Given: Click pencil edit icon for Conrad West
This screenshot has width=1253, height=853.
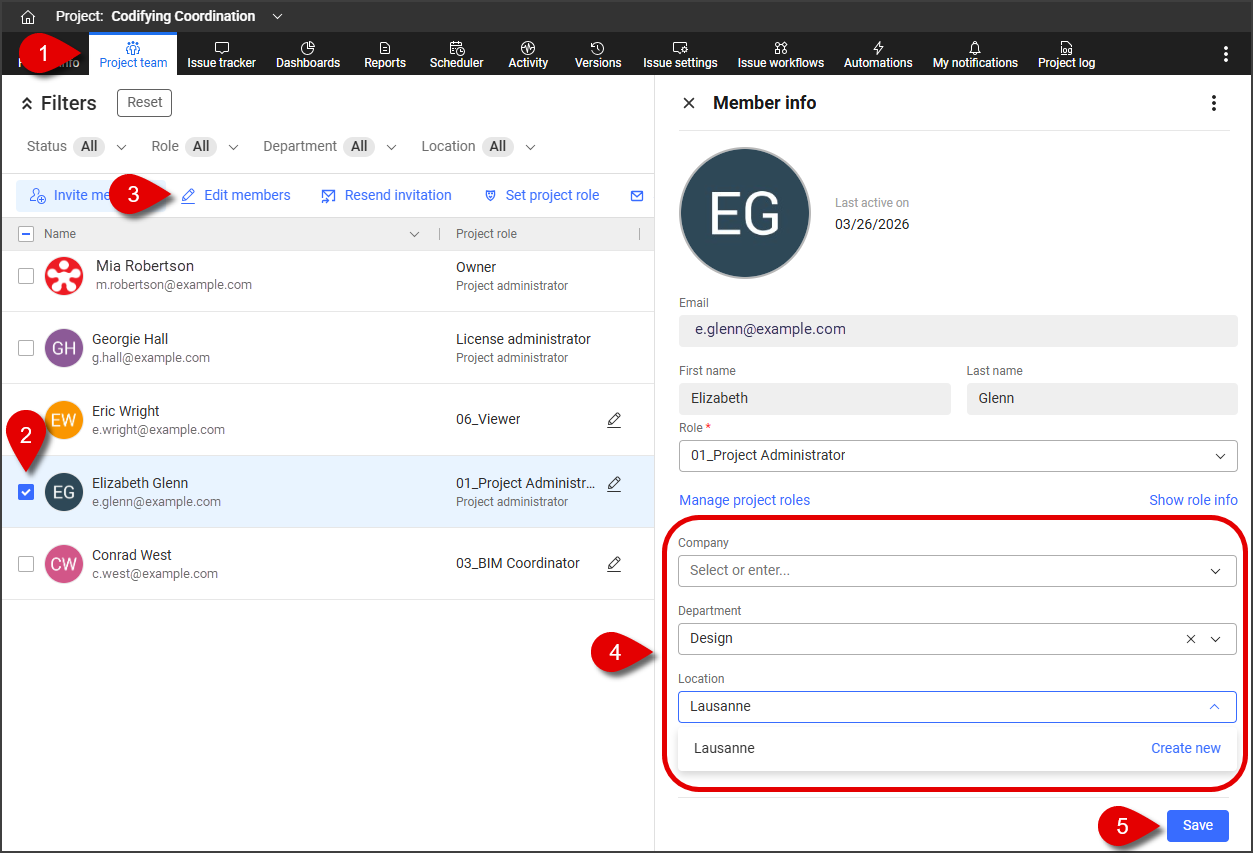Looking at the screenshot, I should pos(614,564).
